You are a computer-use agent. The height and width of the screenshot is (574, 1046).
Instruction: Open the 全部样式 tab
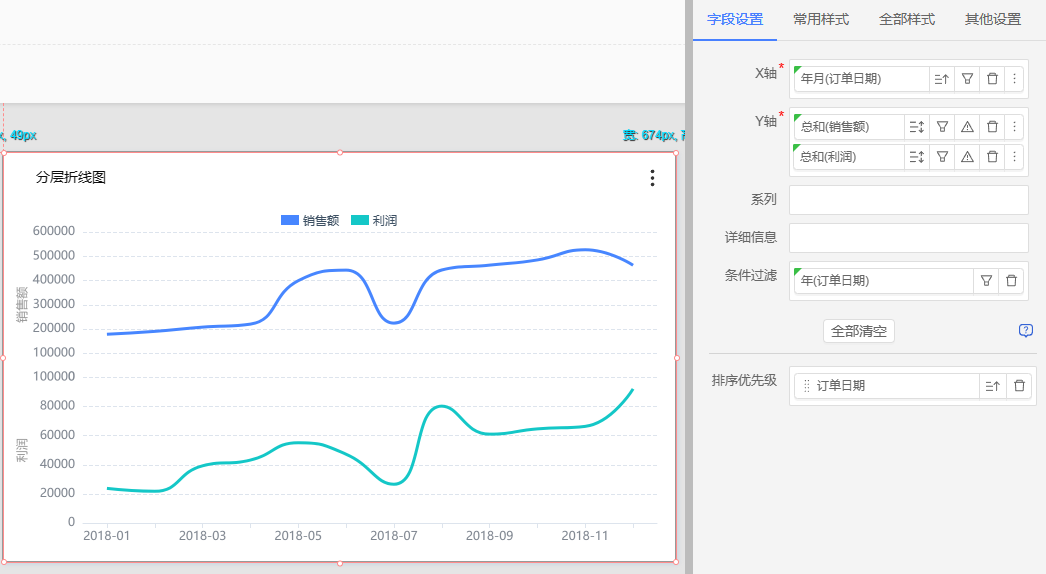tap(906, 19)
